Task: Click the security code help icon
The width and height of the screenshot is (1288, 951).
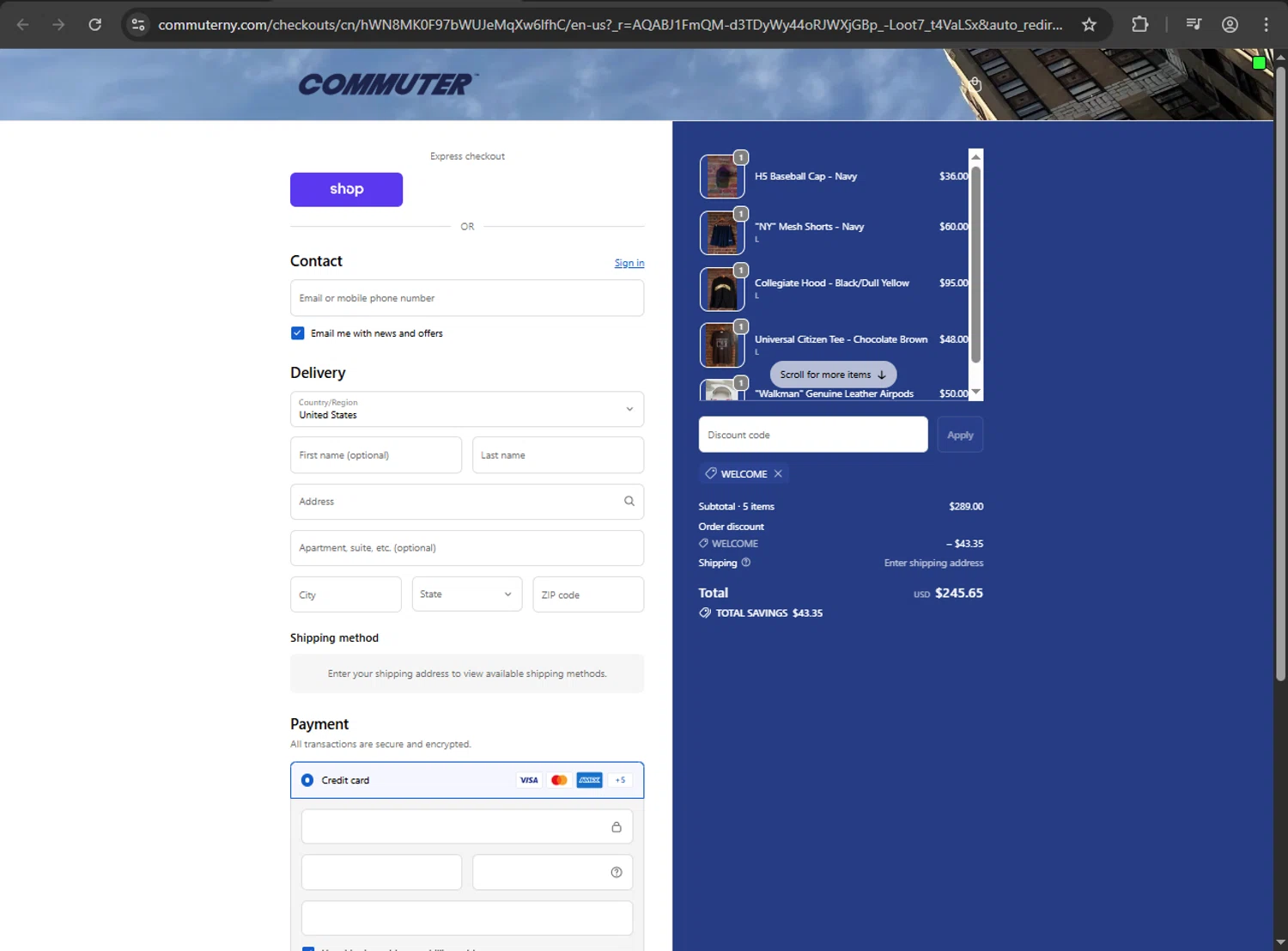Action: [616, 872]
